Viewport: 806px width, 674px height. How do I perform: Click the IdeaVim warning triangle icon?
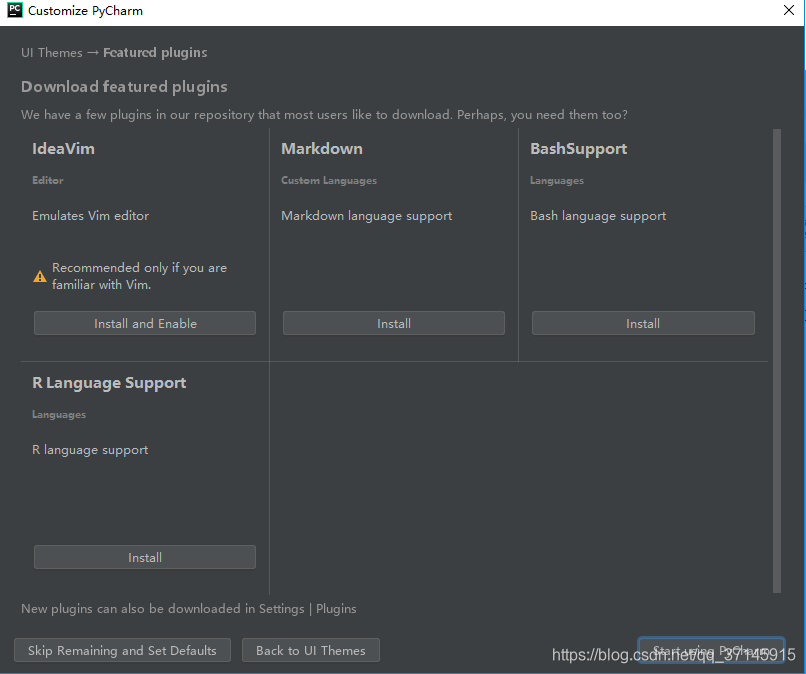40,277
